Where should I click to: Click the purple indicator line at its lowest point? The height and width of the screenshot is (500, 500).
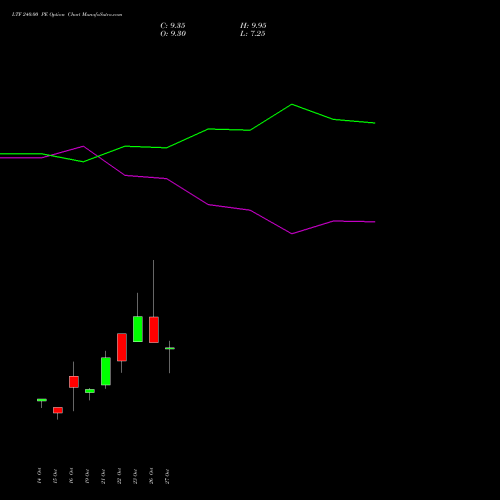pyautogui.click(x=292, y=234)
